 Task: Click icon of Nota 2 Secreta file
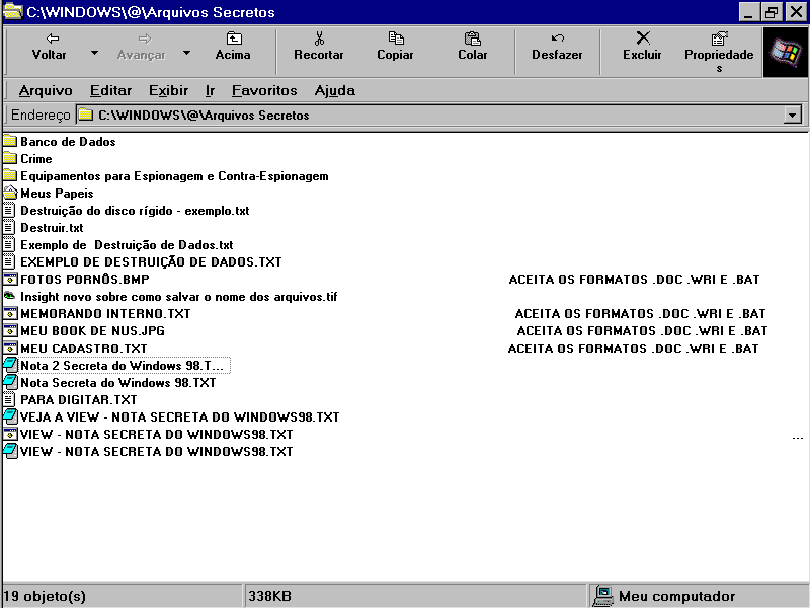point(10,365)
